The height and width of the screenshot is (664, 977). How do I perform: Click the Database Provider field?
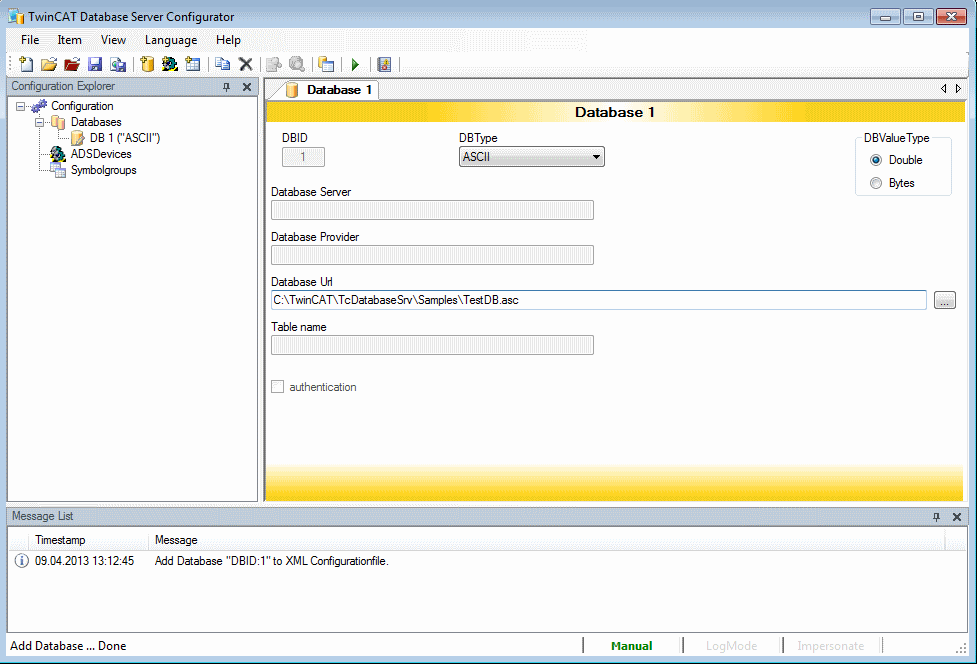(432, 255)
